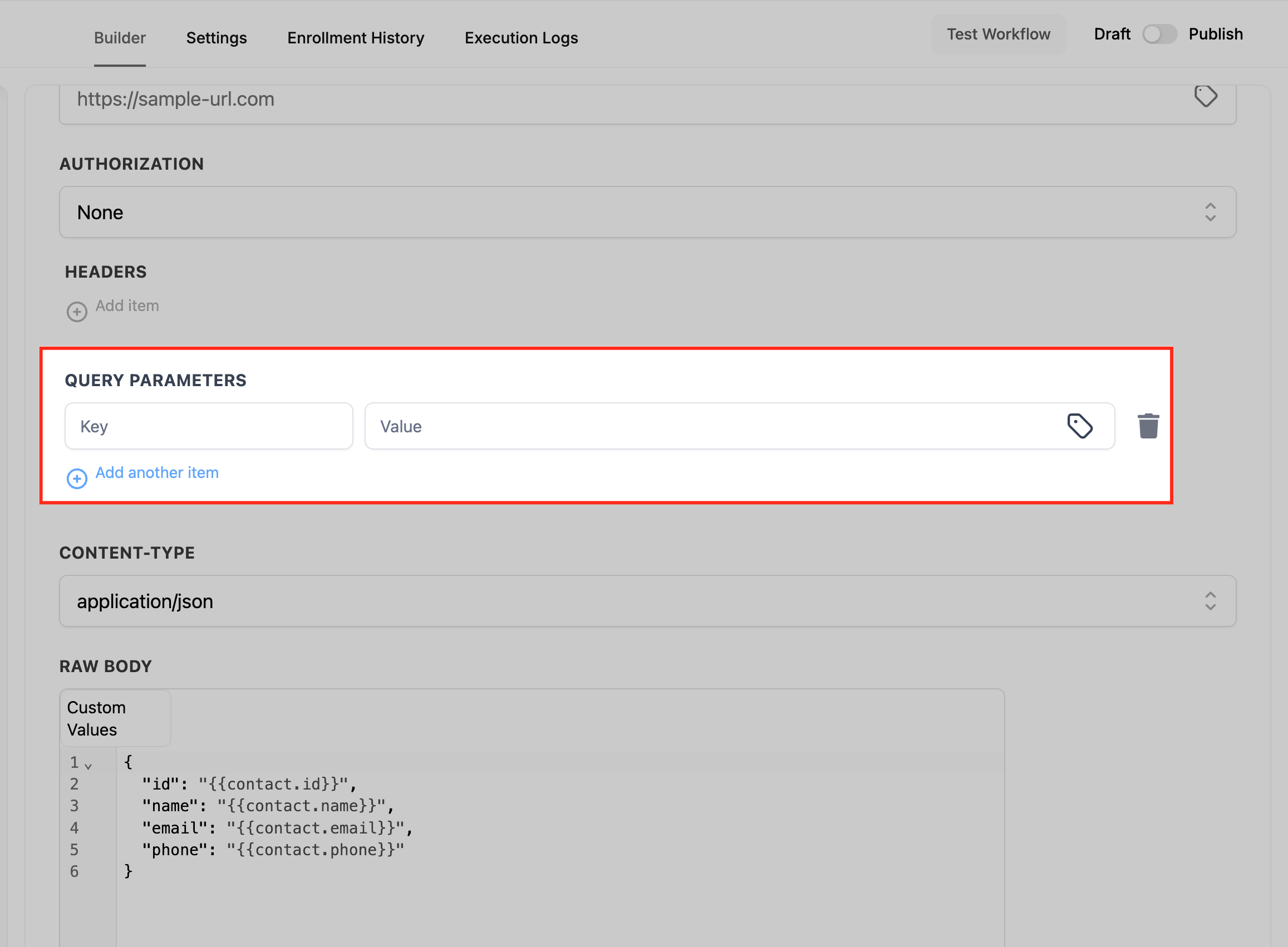The height and width of the screenshot is (947, 1288).
Task: Open Custom Values selector in Raw Body
Action: pyautogui.click(x=115, y=718)
